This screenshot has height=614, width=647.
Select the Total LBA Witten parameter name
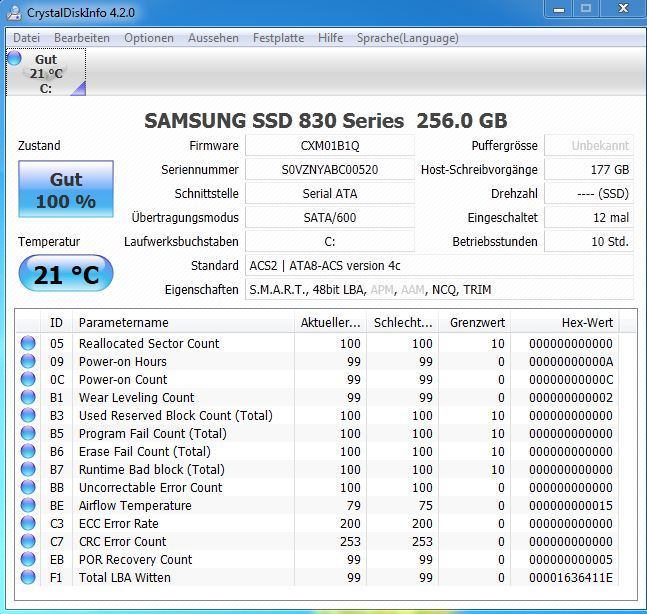pos(125,578)
